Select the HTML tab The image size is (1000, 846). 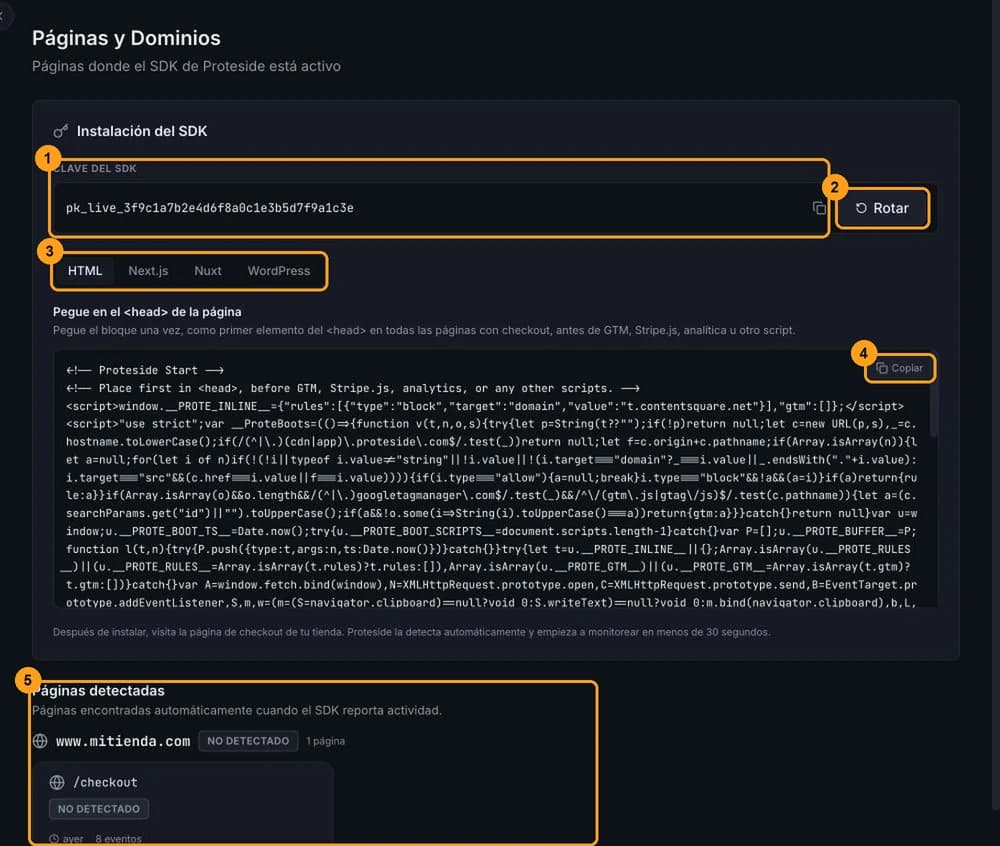(85, 271)
